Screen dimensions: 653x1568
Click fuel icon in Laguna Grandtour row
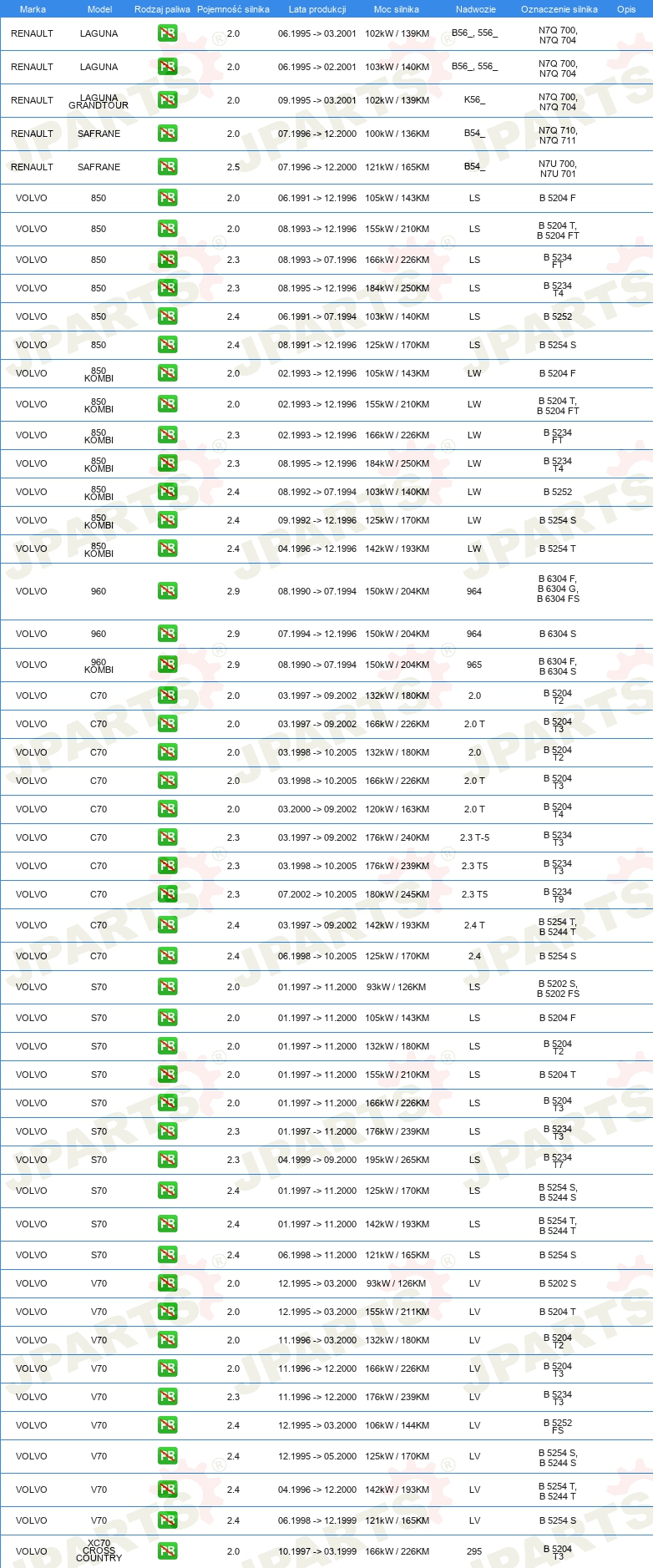tap(167, 100)
